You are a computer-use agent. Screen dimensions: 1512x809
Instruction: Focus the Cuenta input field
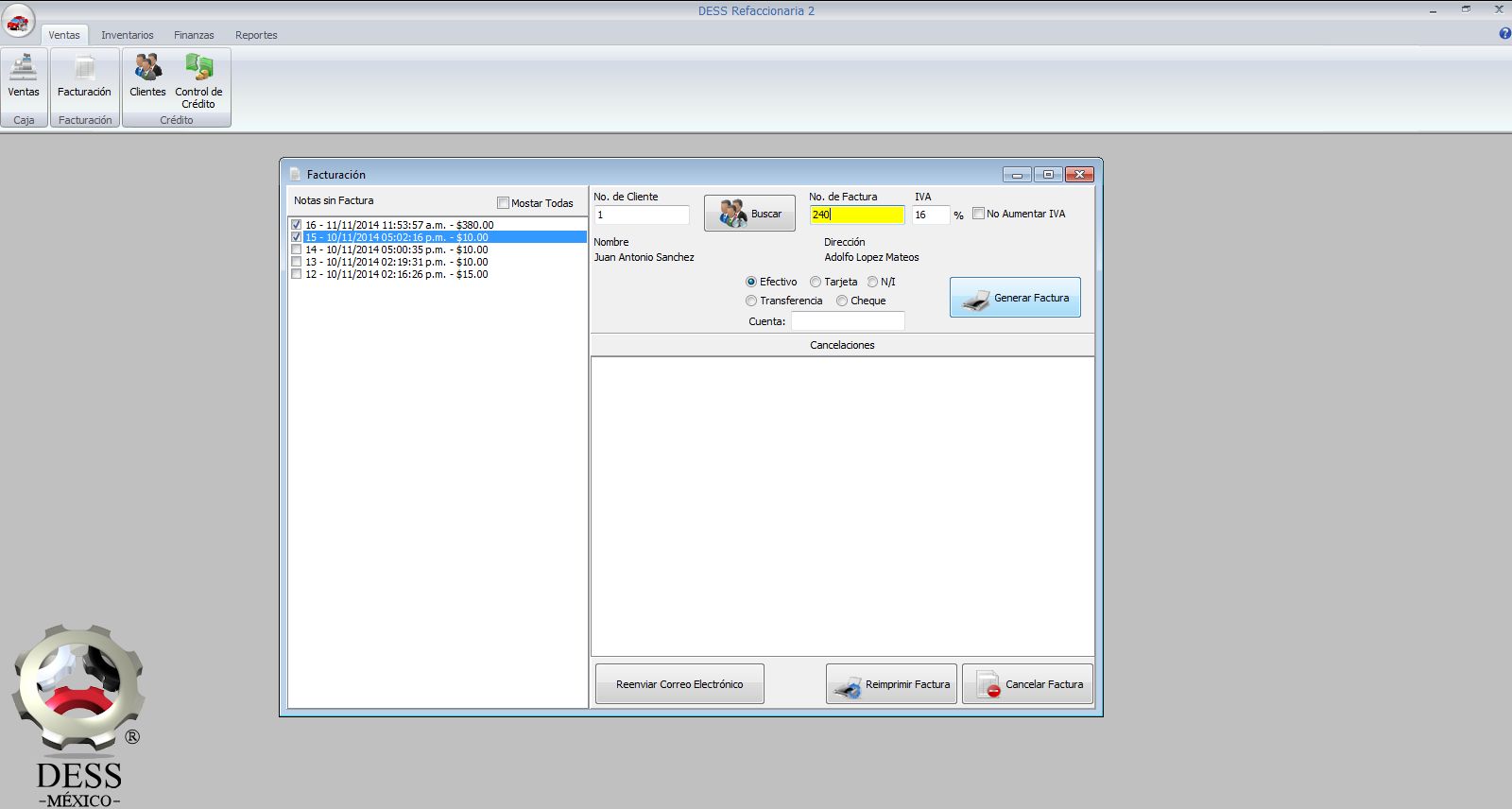point(848,321)
